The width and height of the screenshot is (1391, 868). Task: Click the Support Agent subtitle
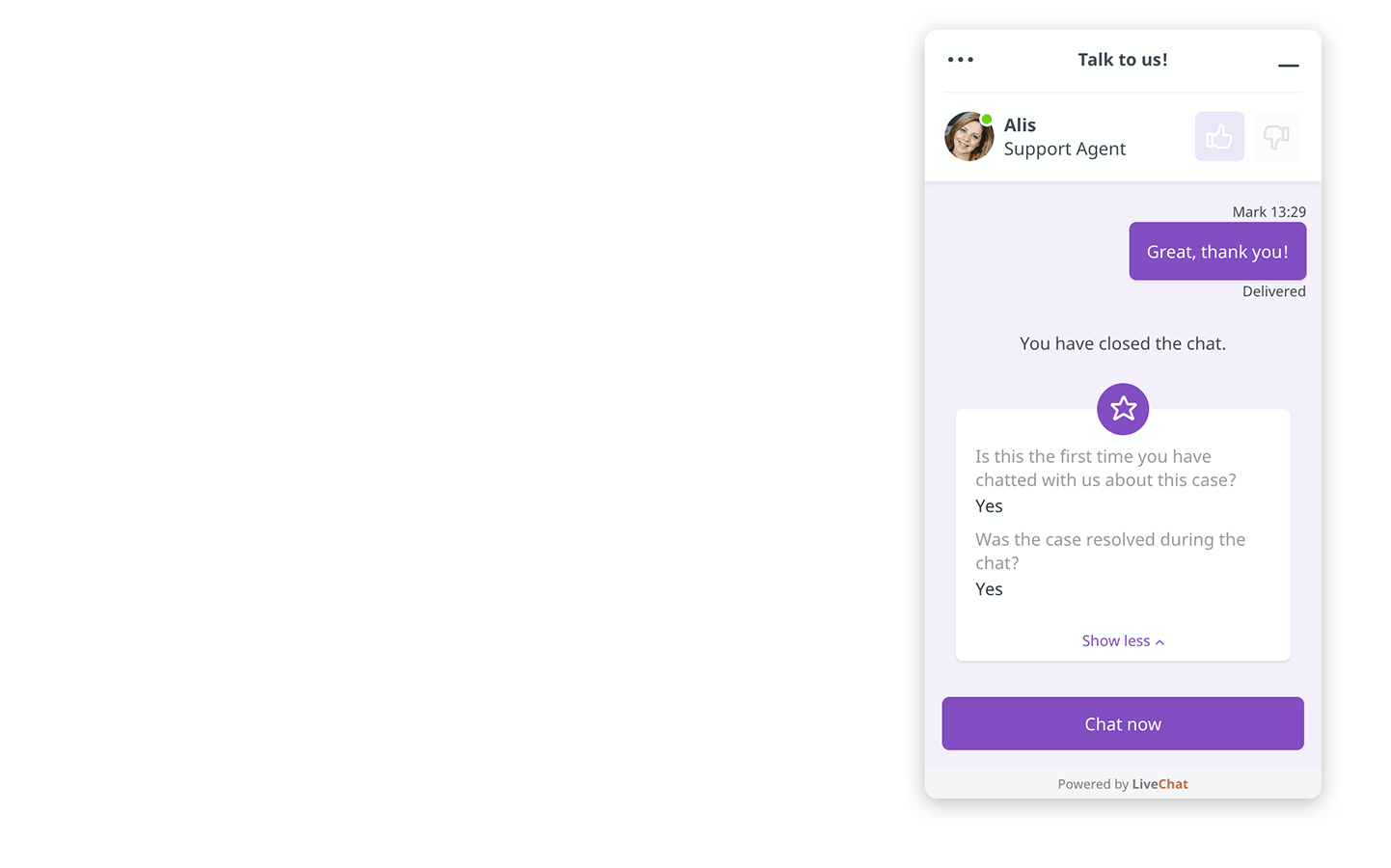1065,149
